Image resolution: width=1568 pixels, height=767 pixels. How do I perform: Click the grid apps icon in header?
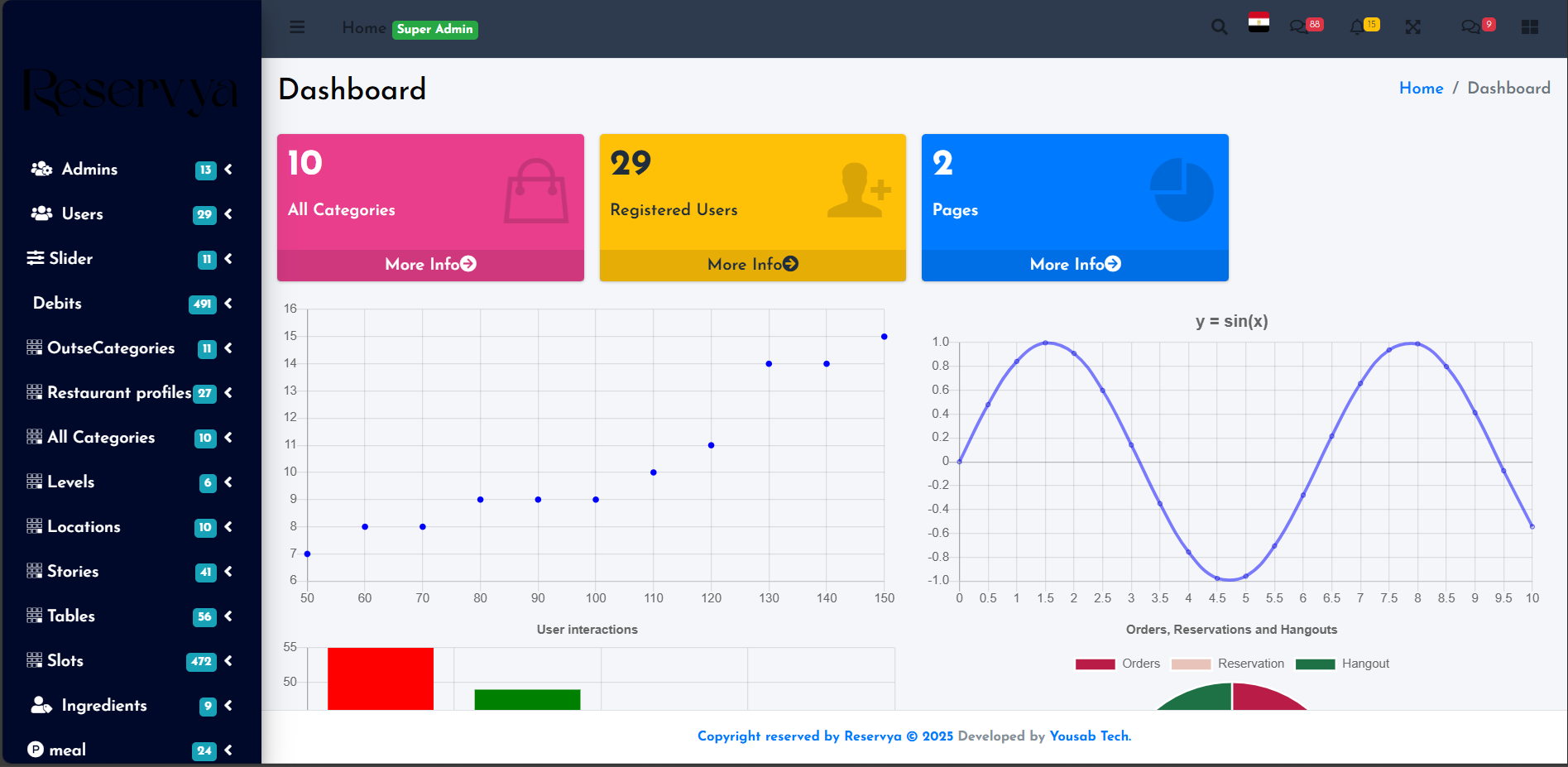1529,27
